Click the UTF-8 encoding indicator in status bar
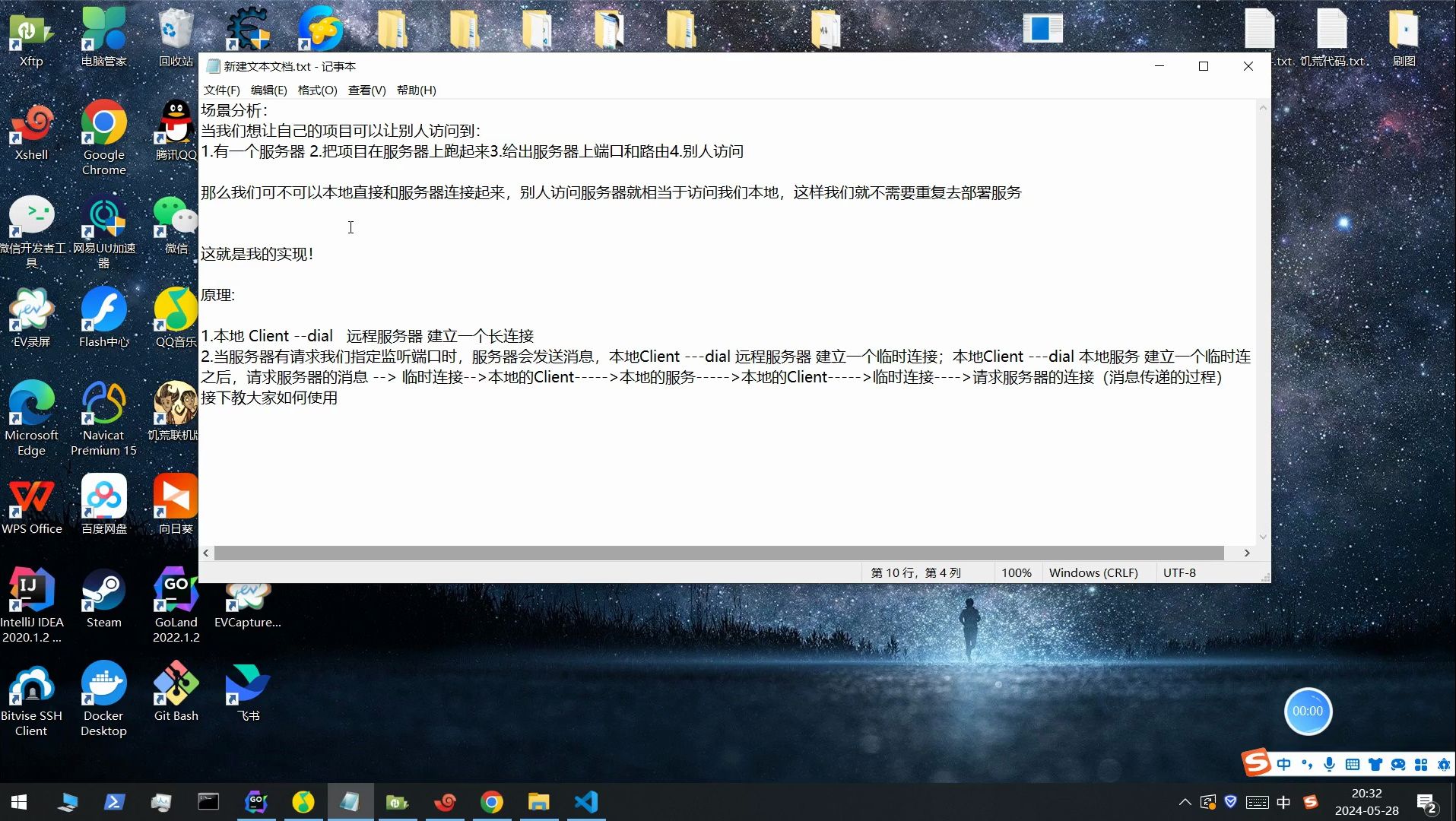The width and height of the screenshot is (1456, 821). 1179,572
